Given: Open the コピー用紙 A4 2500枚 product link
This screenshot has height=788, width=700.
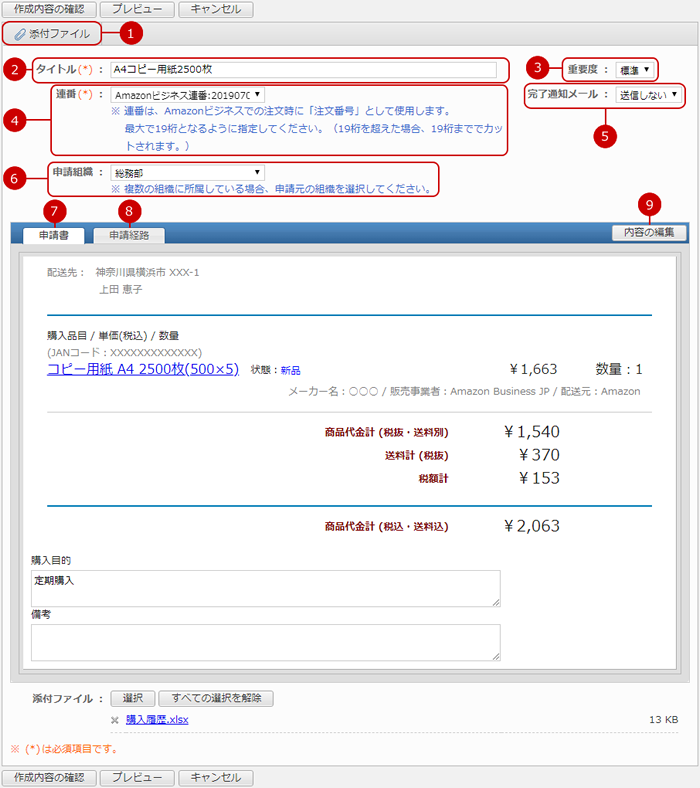Looking at the screenshot, I should 142,369.
